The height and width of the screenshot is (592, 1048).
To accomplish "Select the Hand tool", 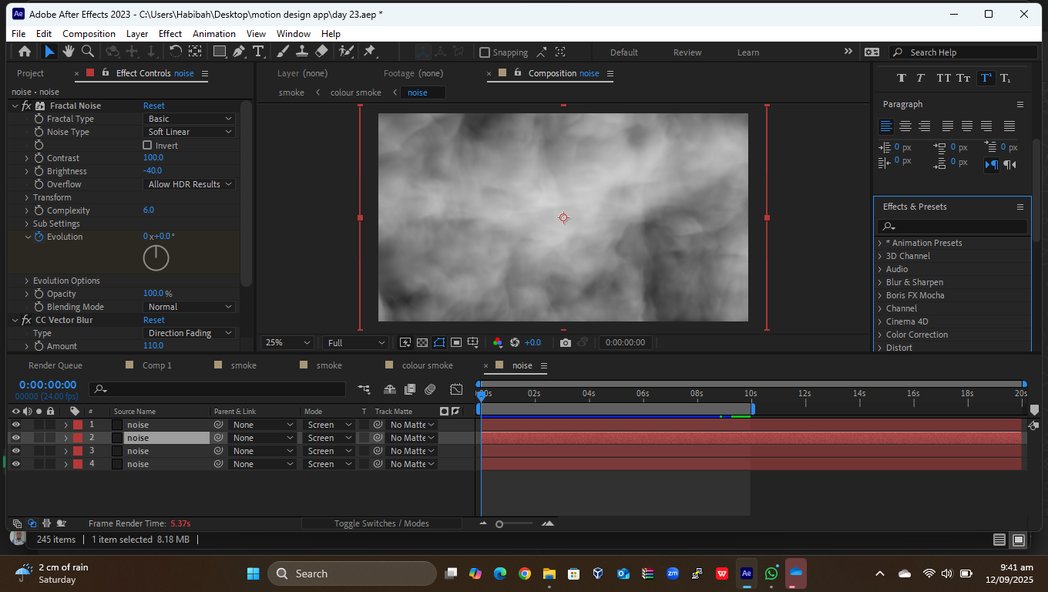I will coord(68,51).
